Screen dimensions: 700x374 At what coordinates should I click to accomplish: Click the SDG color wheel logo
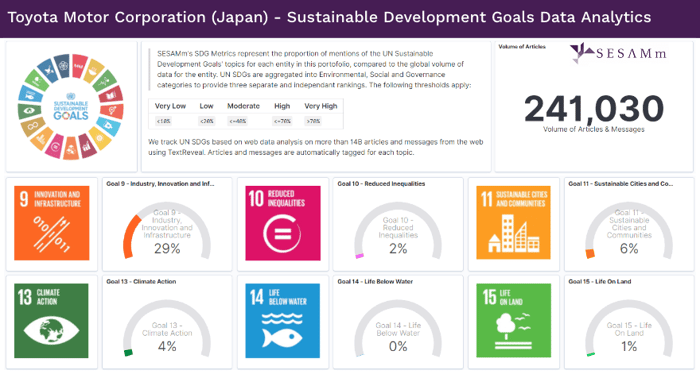[x=71, y=107]
